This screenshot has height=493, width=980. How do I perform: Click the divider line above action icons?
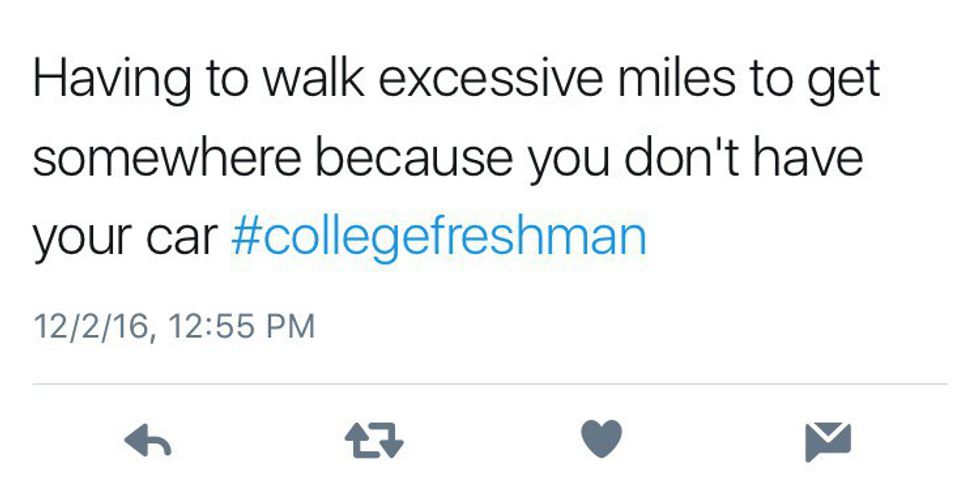[x=490, y=384]
